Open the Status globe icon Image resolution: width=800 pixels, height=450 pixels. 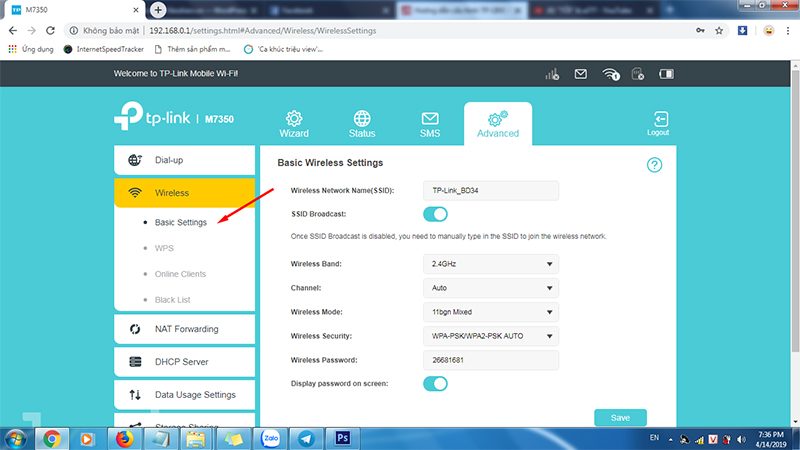point(362,124)
